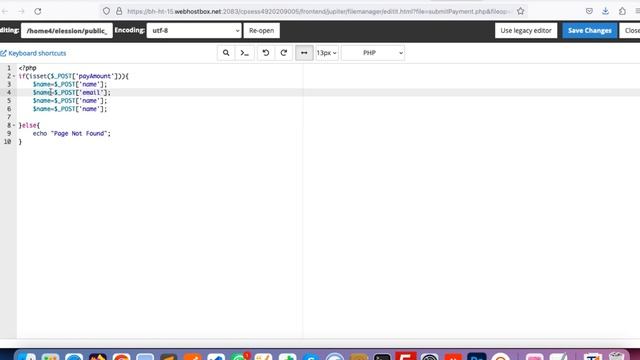Click the Re-open button
This screenshot has width=640, height=360.
click(x=262, y=31)
